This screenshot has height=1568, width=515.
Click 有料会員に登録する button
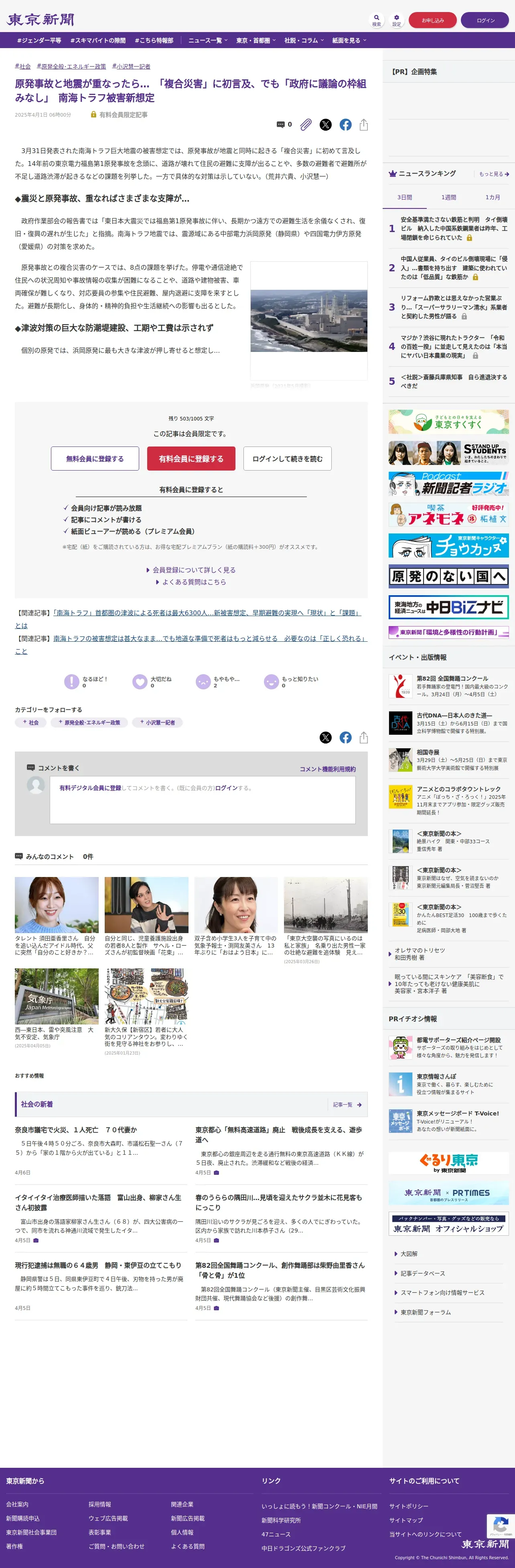(x=191, y=459)
